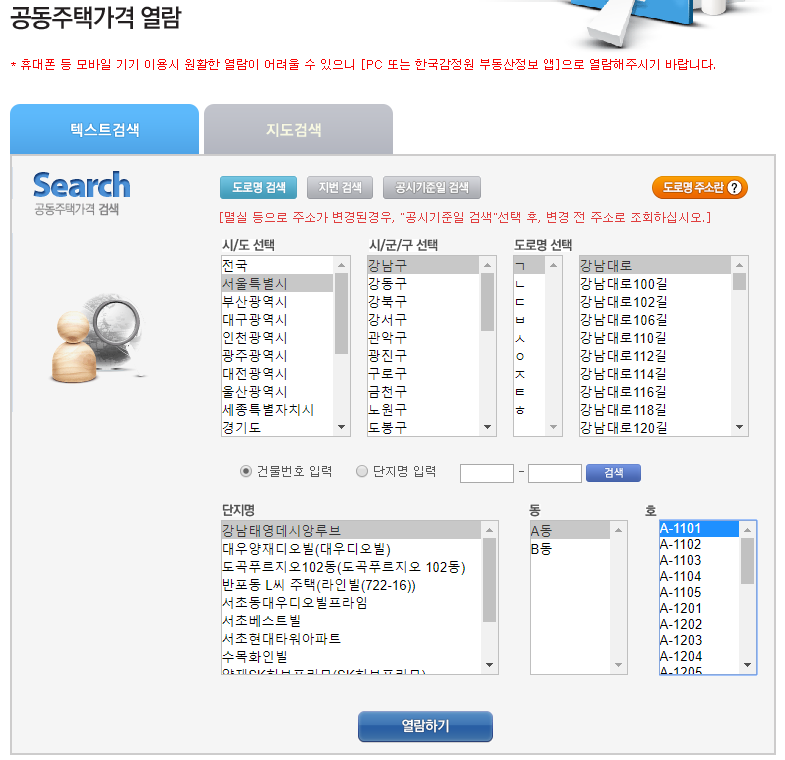Image resolution: width=785 pixels, height=760 pixels.
Task: Select the ㅎ consonant in the road name index
Action: [x=529, y=410]
